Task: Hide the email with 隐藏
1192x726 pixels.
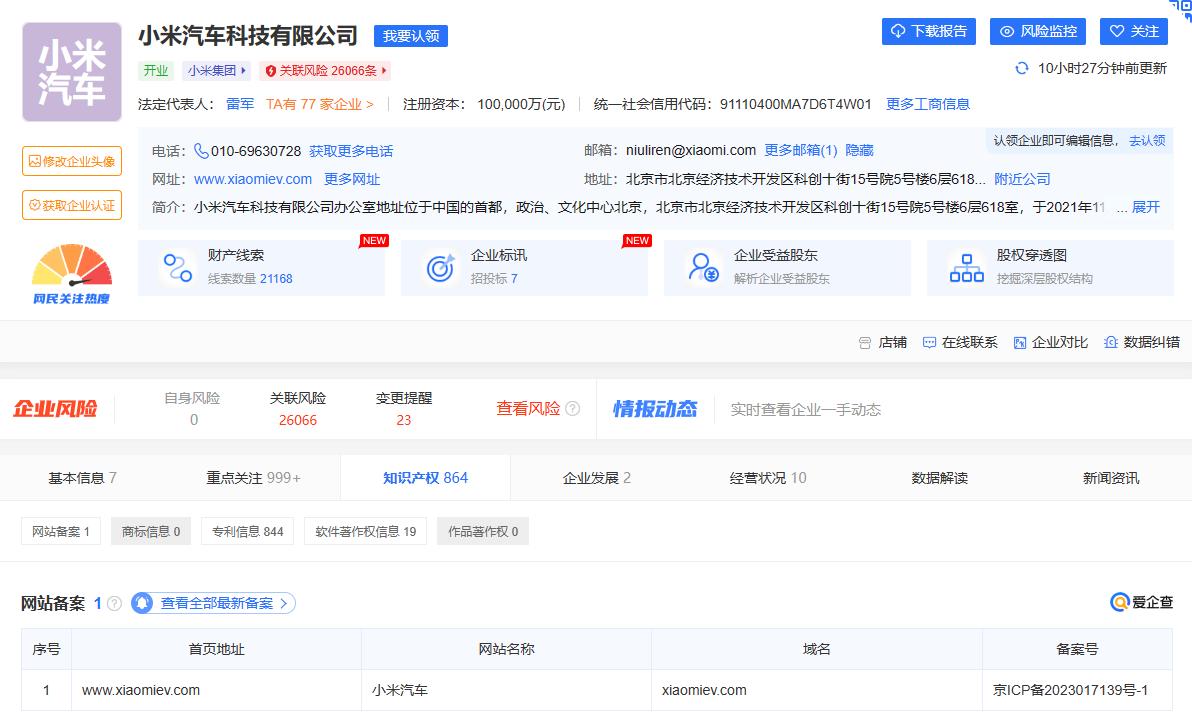Action: [859, 150]
